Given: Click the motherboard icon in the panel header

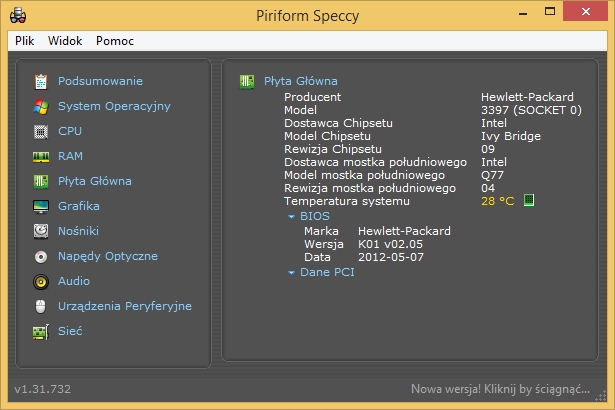Looking at the screenshot, I should [247, 82].
